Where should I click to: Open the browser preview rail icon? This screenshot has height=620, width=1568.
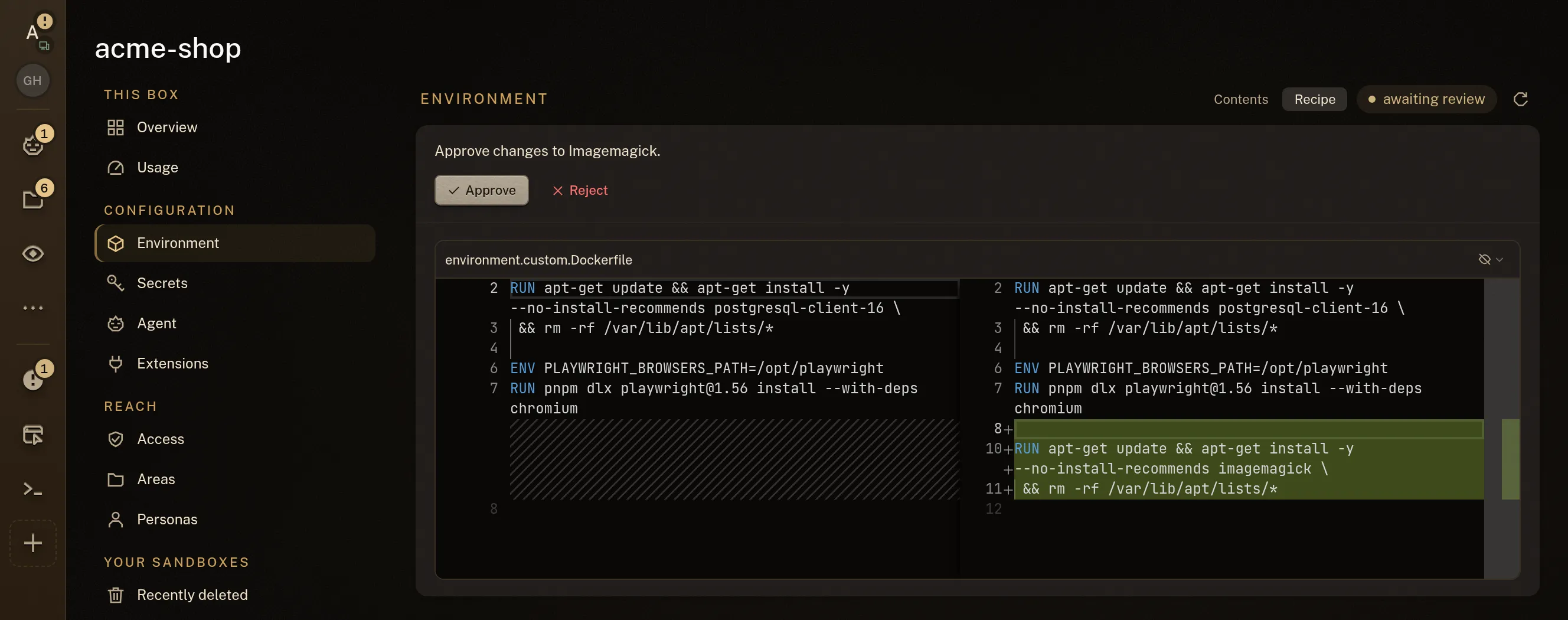click(33, 435)
